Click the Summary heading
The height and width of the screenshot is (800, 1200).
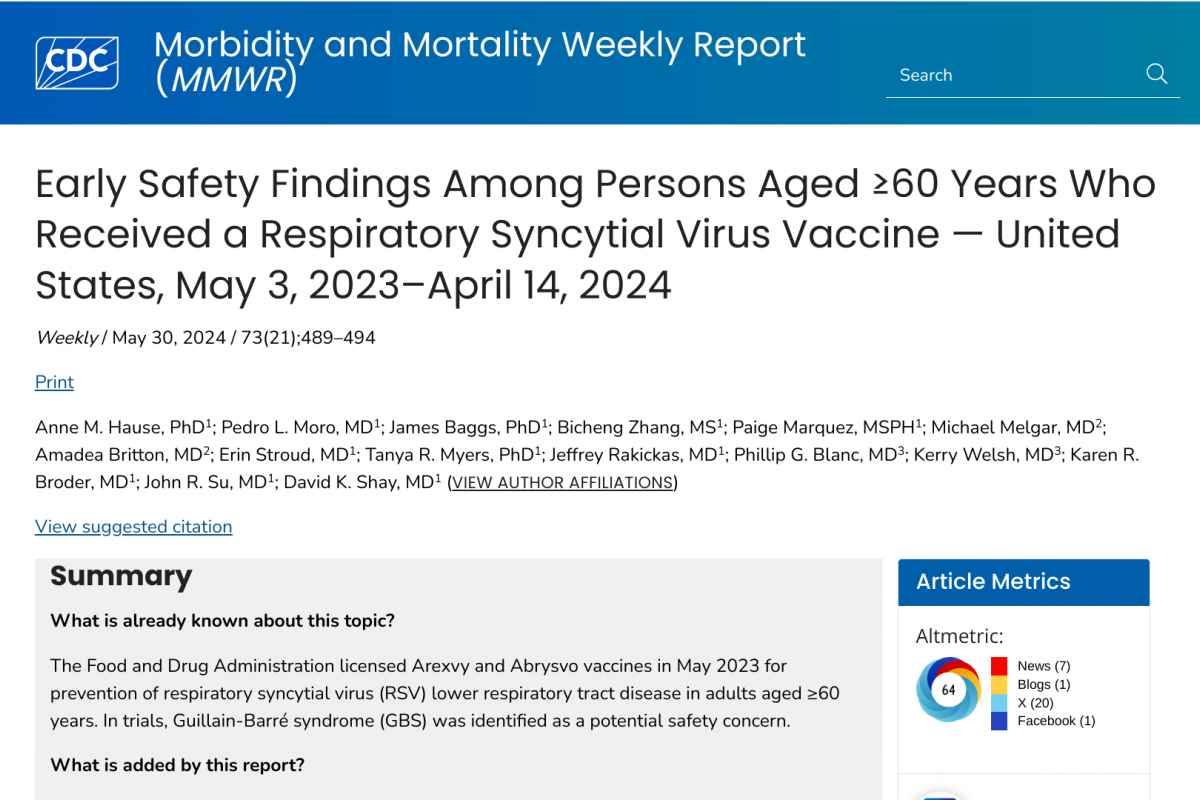[121, 576]
